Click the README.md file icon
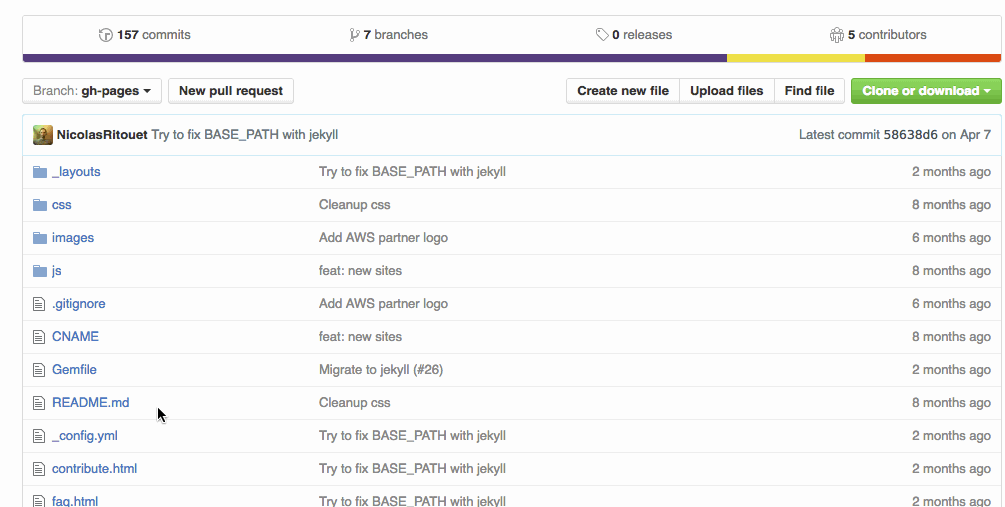This screenshot has width=1005, height=507. coord(40,403)
